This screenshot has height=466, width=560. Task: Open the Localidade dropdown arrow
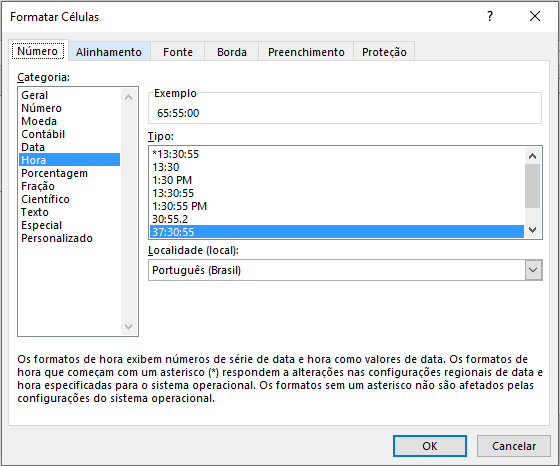coord(533,270)
